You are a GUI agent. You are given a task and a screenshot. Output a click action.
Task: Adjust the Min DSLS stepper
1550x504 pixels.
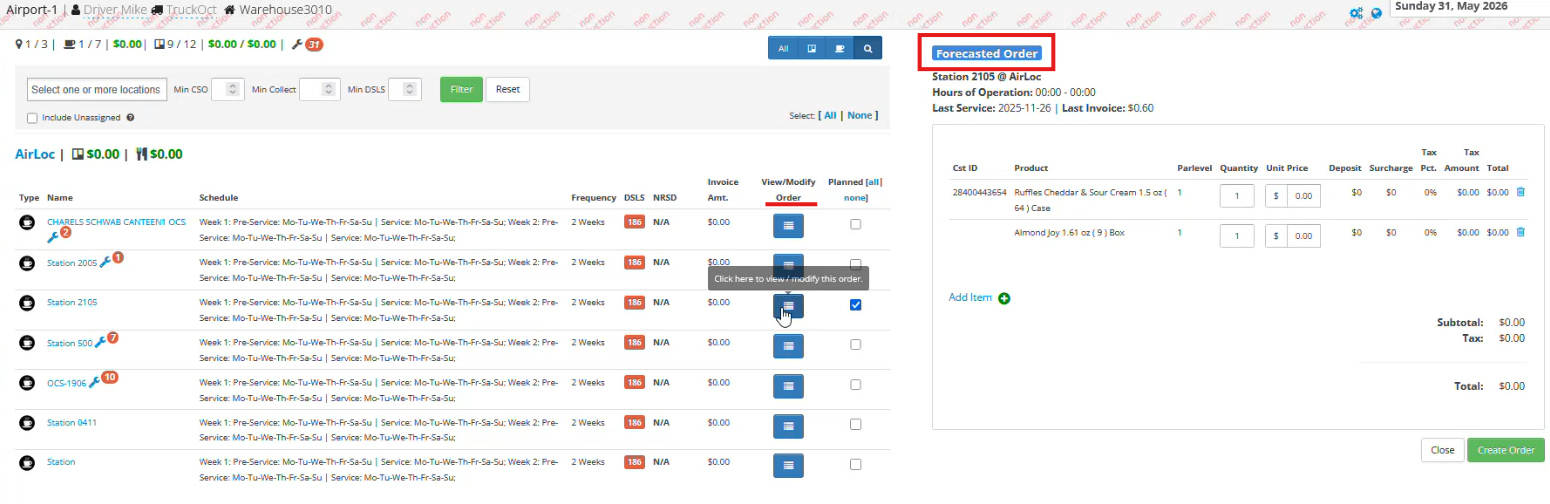pos(410,89)
